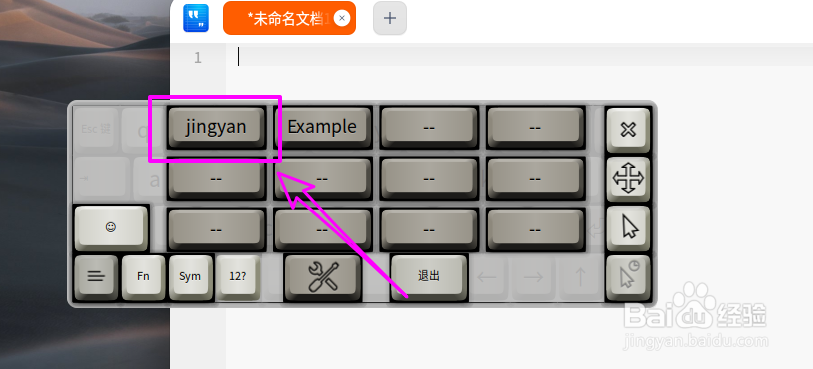Image resolution: width=813 pixels, height=369 pixels.
Task: Select the mouse pointer click icon
Action: pyautogui.click(x=628, y=228)
